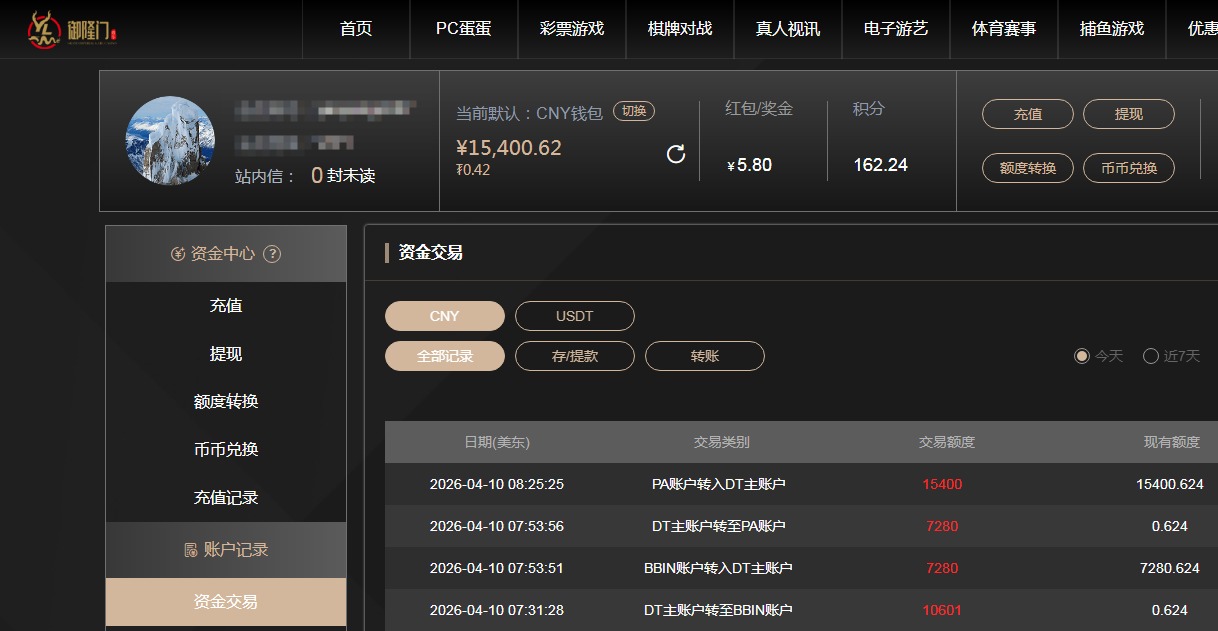
Task: Select the 今天 radio button
Action: tap(1082, 356)
